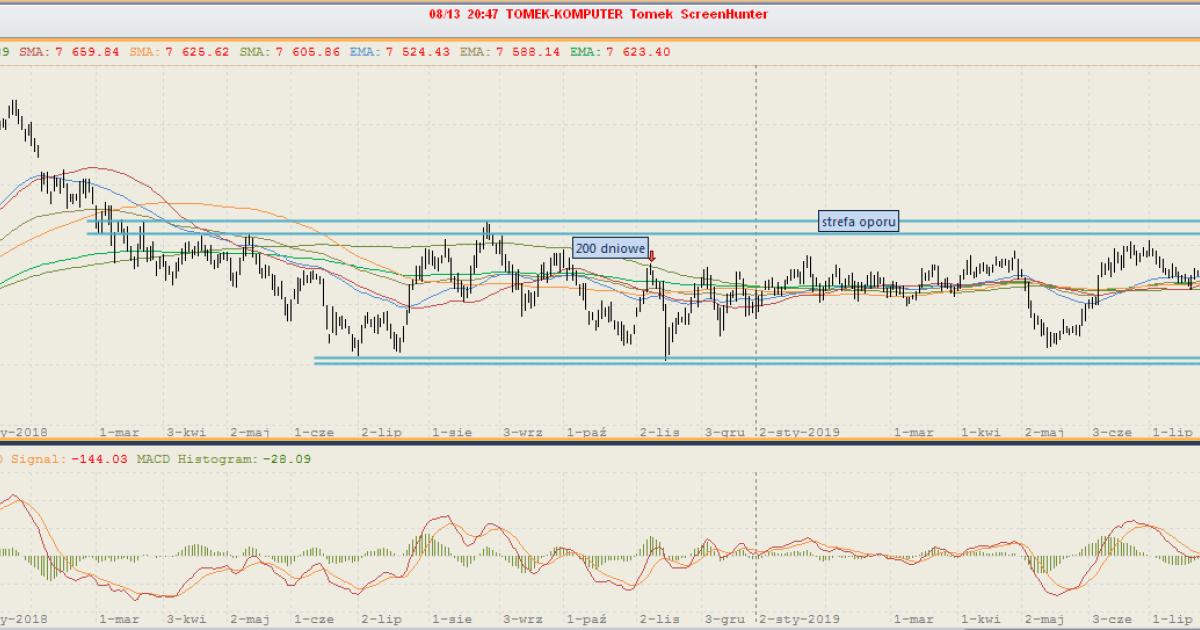This screenshot has height=630, width=1200.
Task: Click the 2-lis date on price chart axis
Action: pyautogui.click(x=659, y=432)
